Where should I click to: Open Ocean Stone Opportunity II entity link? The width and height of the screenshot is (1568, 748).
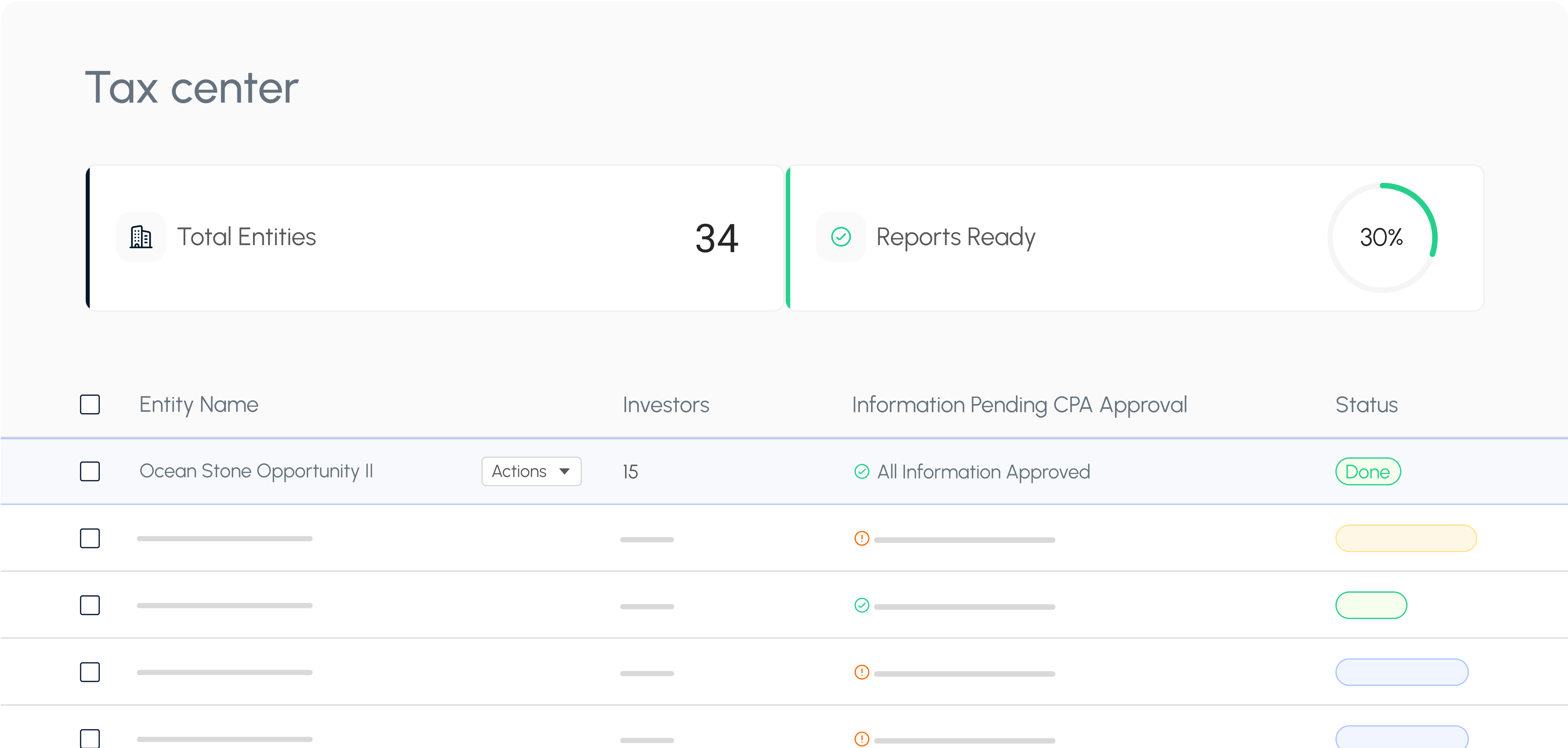(256, 472)
